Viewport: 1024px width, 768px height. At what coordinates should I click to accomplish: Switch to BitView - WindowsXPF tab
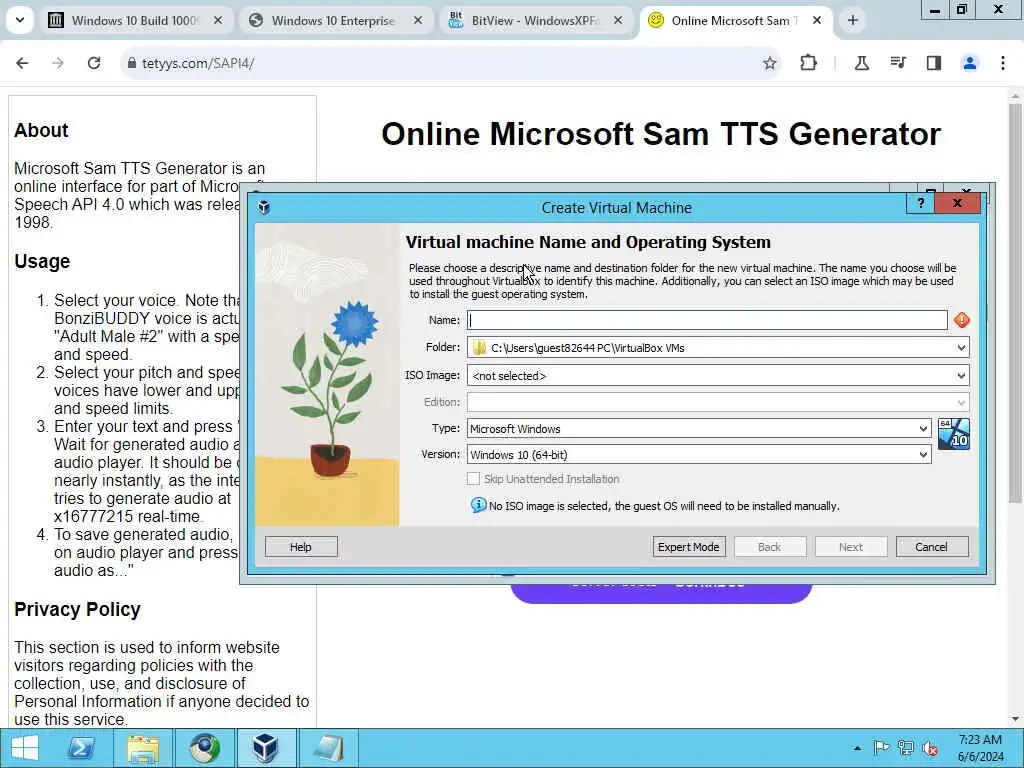536,21
